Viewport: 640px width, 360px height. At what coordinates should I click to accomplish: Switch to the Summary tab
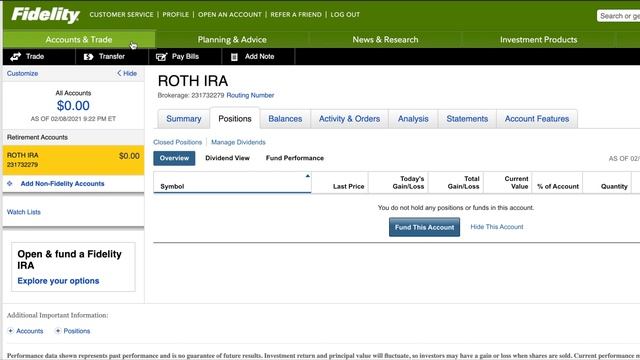click(x=184, y=119)
